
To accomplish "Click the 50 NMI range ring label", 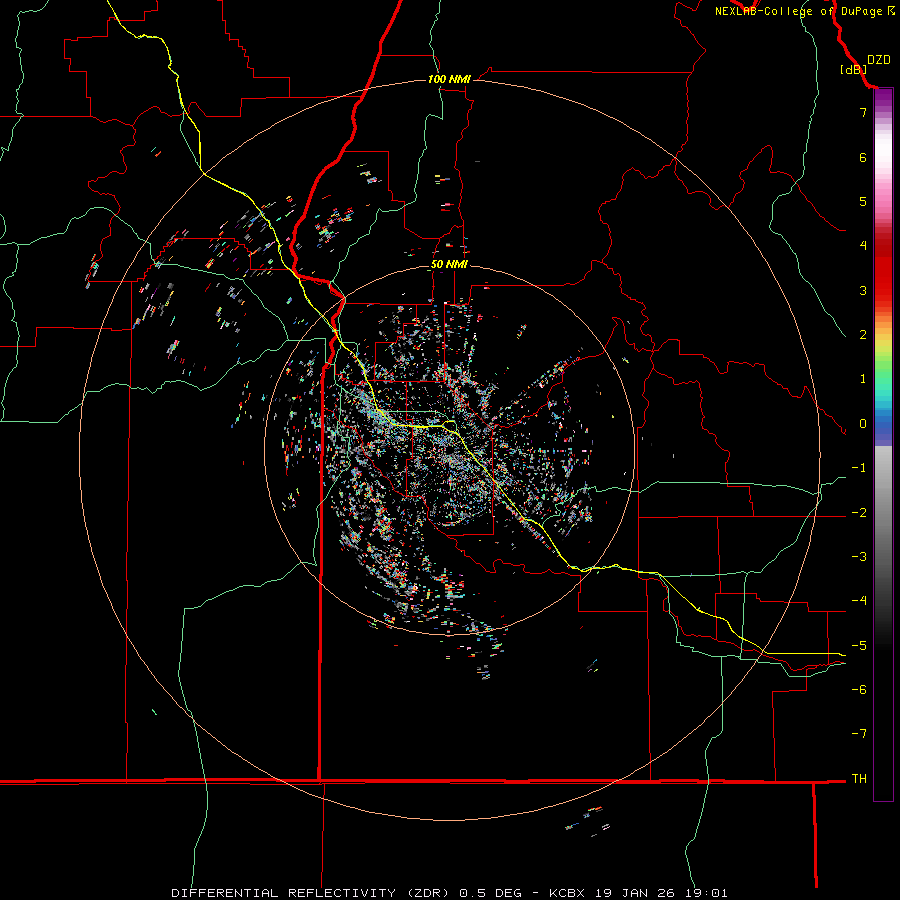I will tap(449, 264).
